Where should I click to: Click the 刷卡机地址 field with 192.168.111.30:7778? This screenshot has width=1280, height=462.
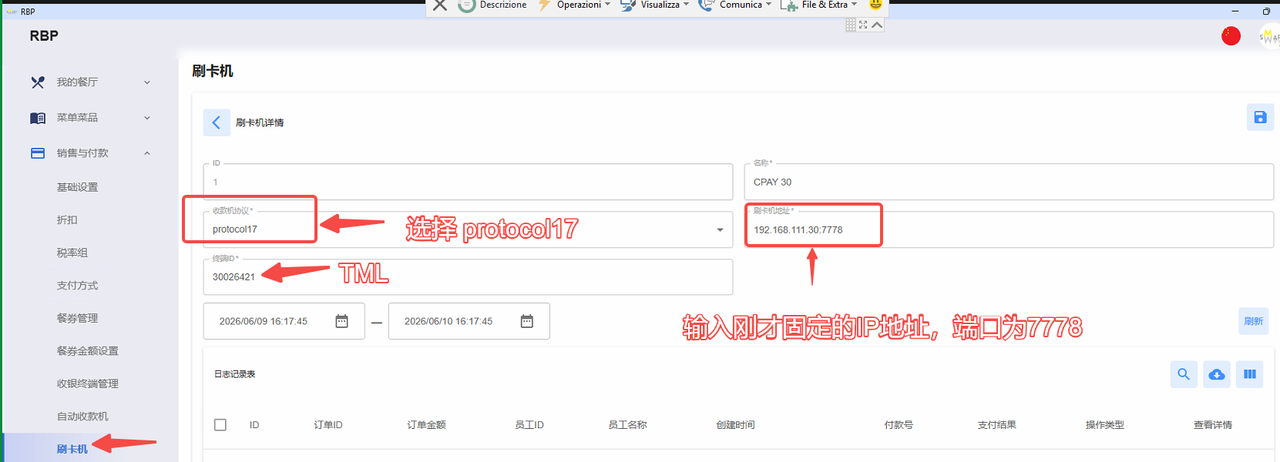coord(1009,229)
